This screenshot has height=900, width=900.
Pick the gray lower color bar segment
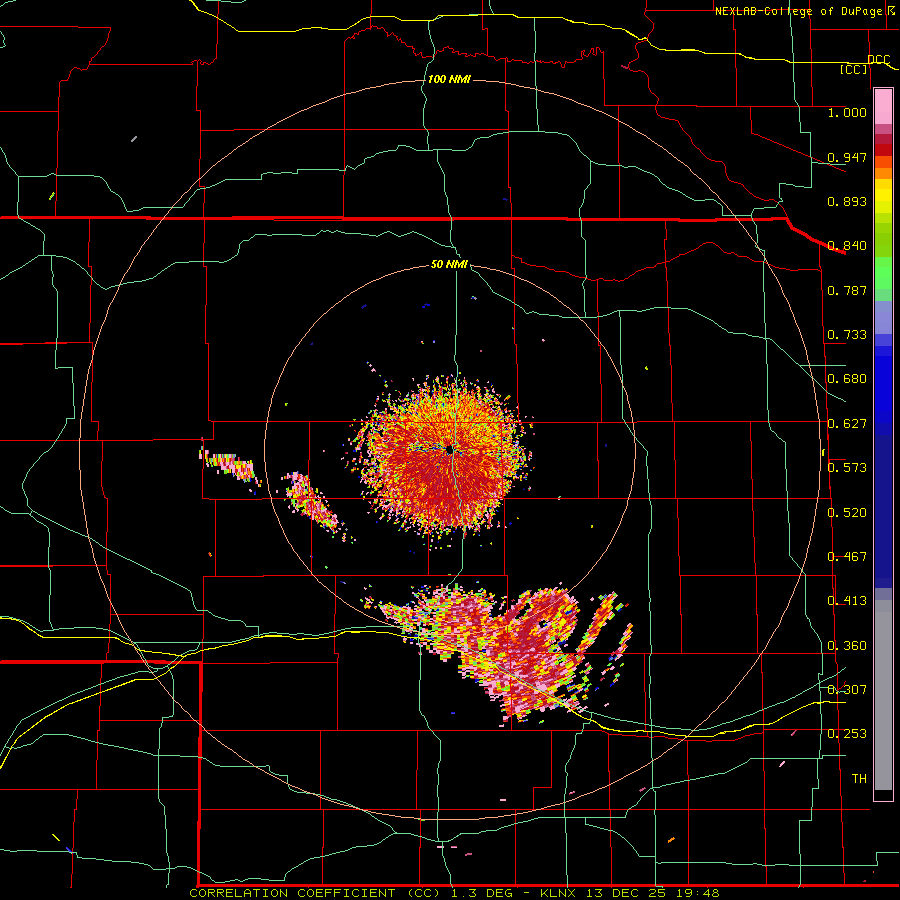(x=883, y=695)
